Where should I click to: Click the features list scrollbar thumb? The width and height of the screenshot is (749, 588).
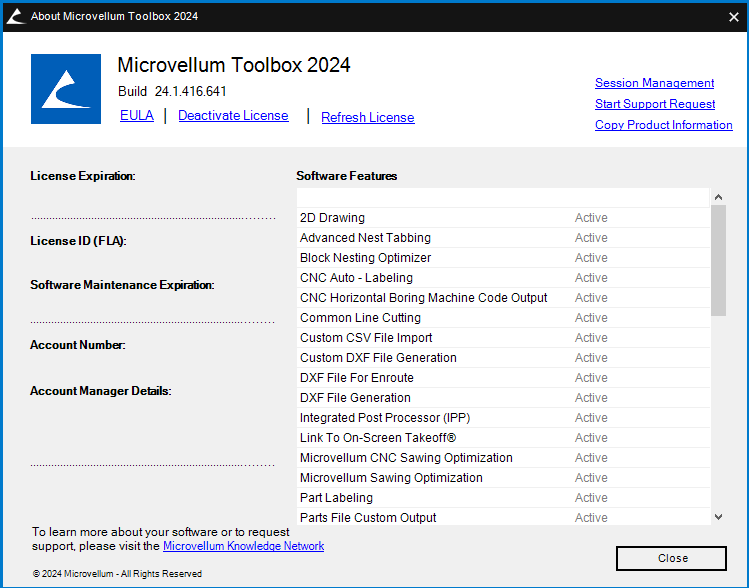point(718,260)
